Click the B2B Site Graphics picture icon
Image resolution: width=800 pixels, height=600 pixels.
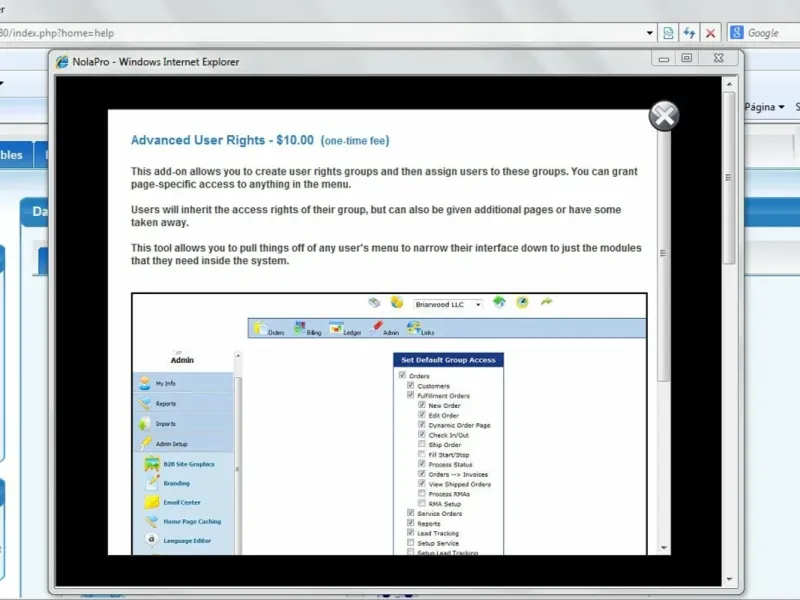pyautogui.click(x=152, y=464)
